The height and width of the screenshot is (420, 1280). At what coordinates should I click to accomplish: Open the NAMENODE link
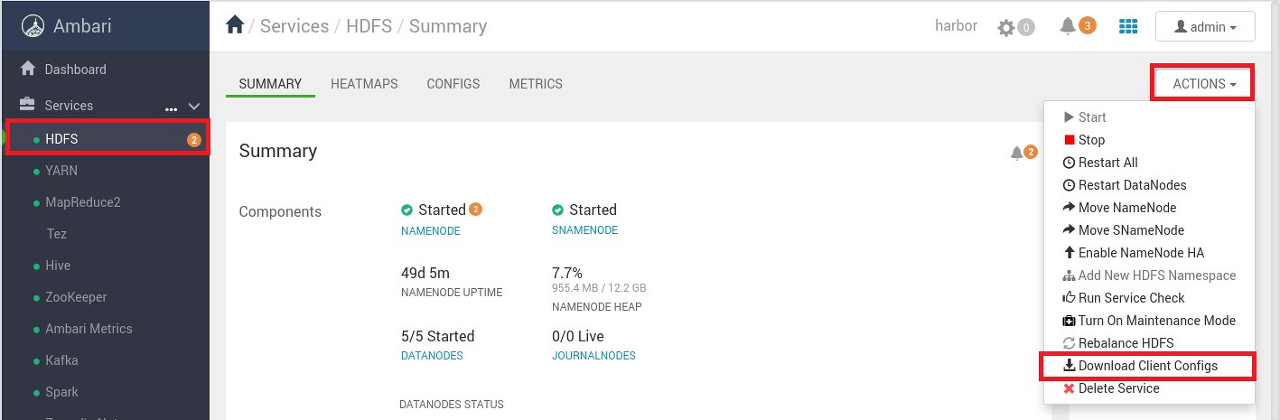coord(430,230)
